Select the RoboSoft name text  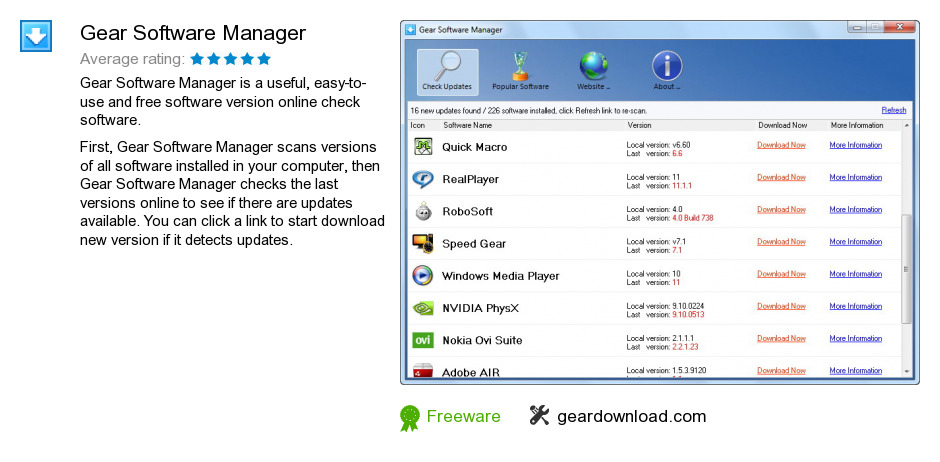point(468,212)
